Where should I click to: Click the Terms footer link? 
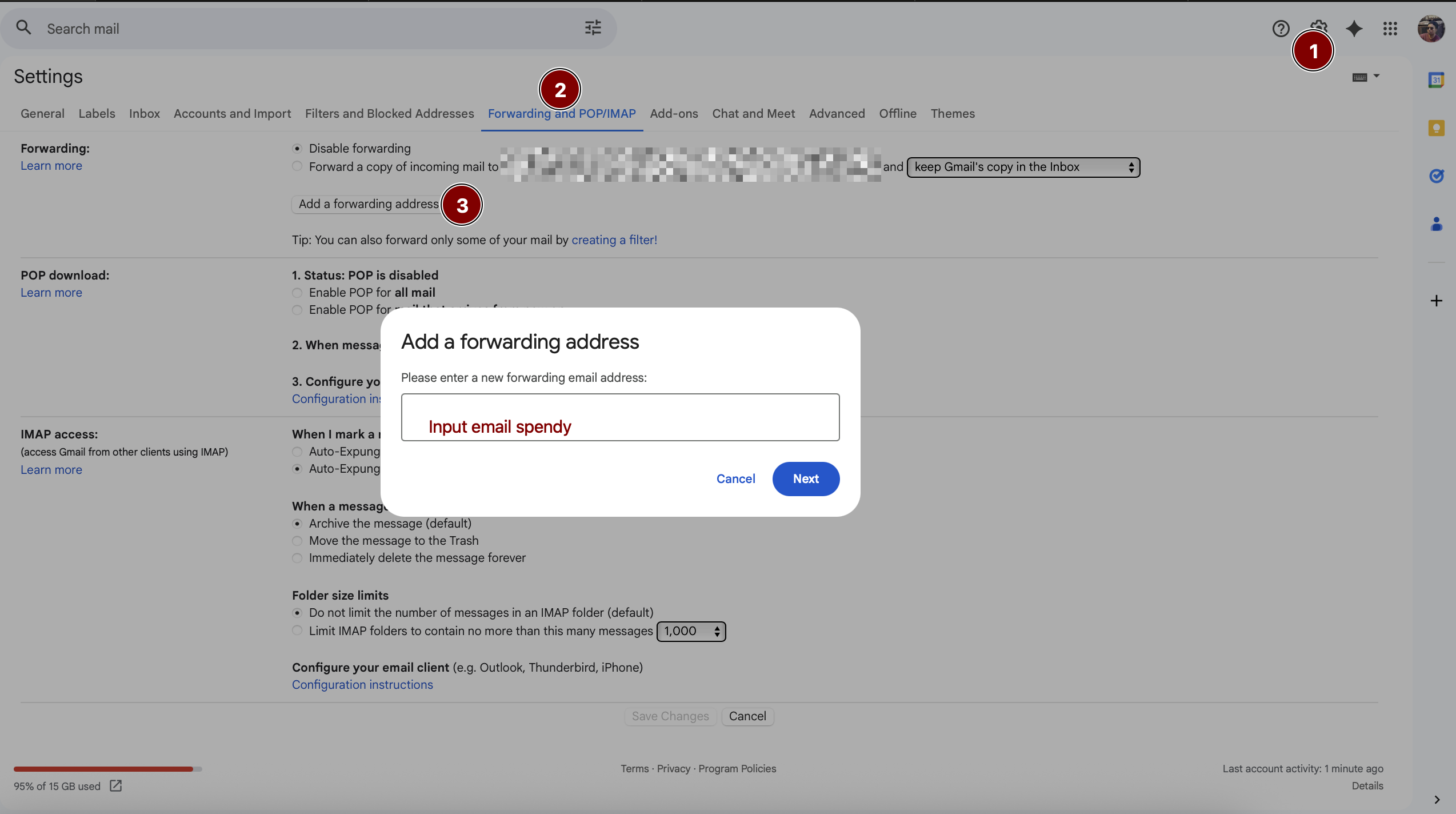pos(635,769)
